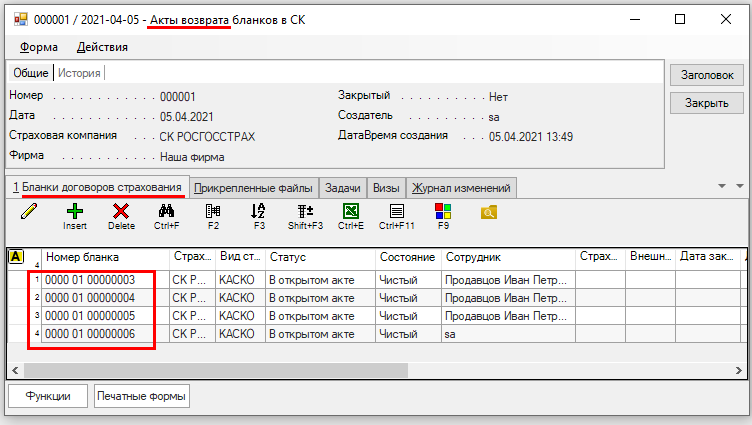Image resolution: width=752 pixels, height=425 pixels.
Task: Export to Excel with Ctrl+E icon
Action: pos(351,212)
